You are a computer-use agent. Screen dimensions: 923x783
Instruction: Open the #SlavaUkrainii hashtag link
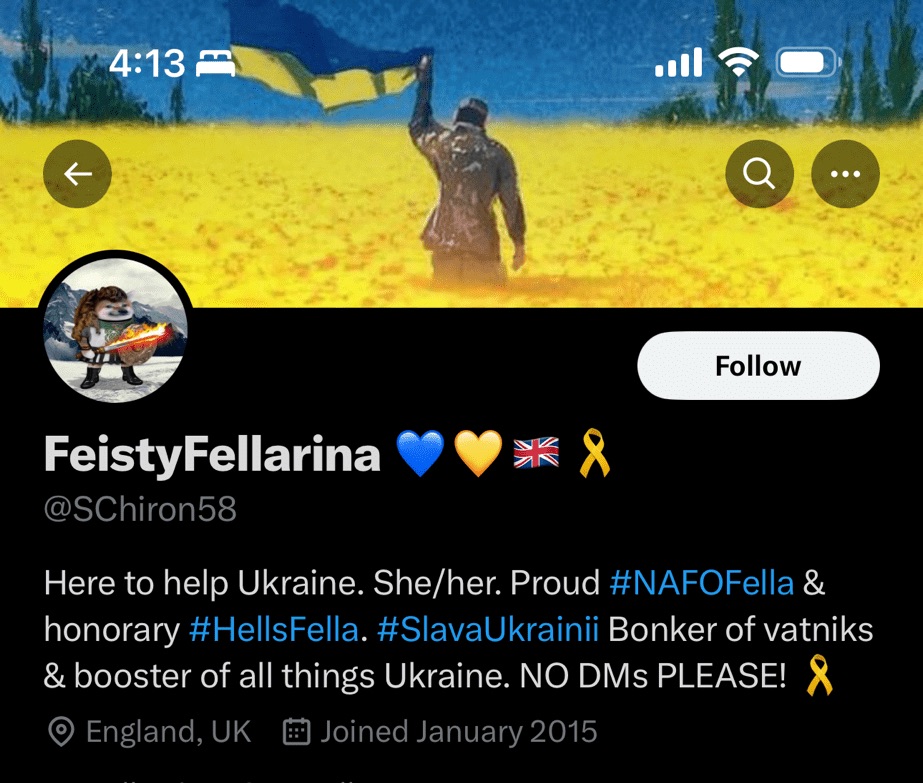coord(487,629)
